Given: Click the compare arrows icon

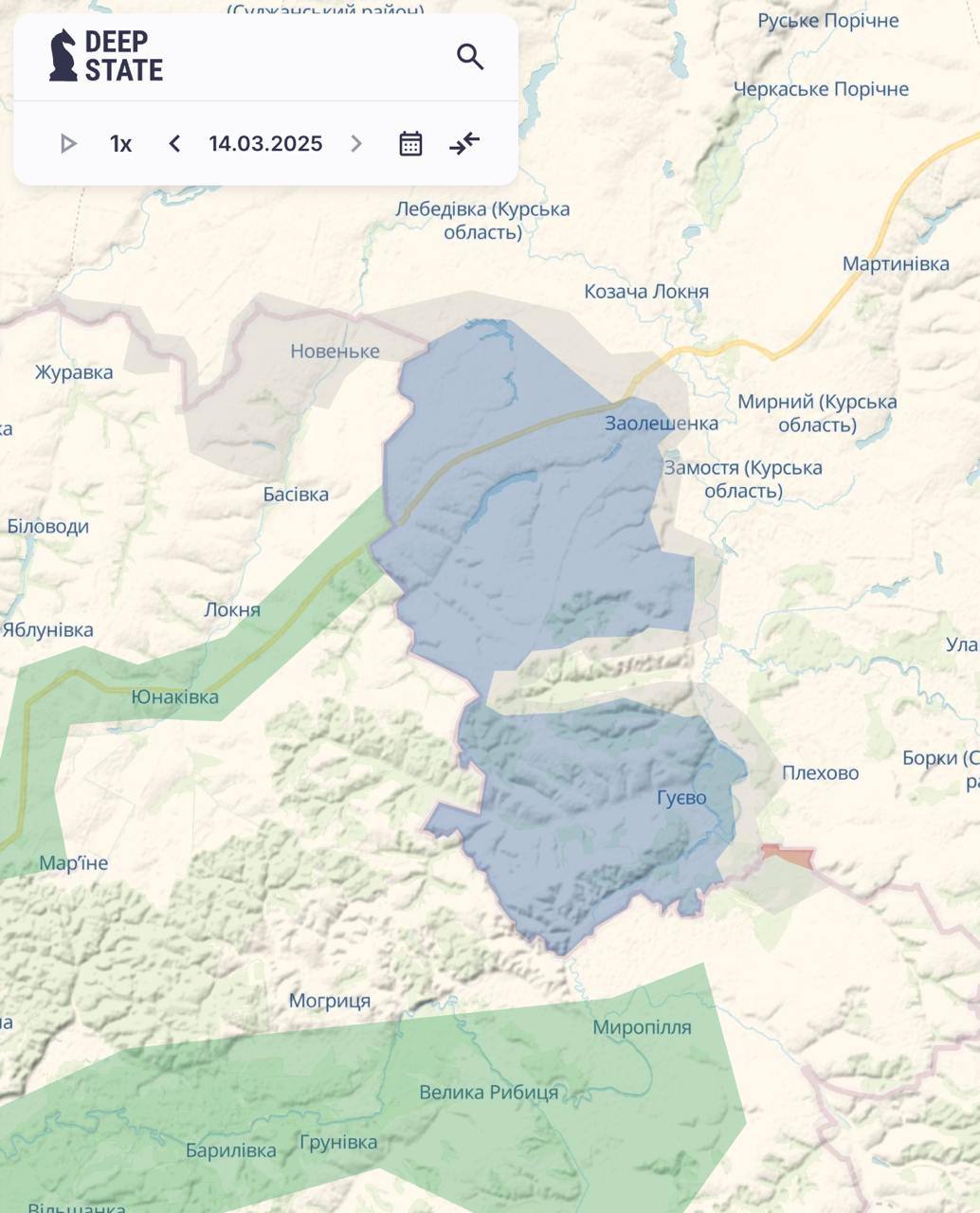Looking at the screenshot, I should 464,144.
